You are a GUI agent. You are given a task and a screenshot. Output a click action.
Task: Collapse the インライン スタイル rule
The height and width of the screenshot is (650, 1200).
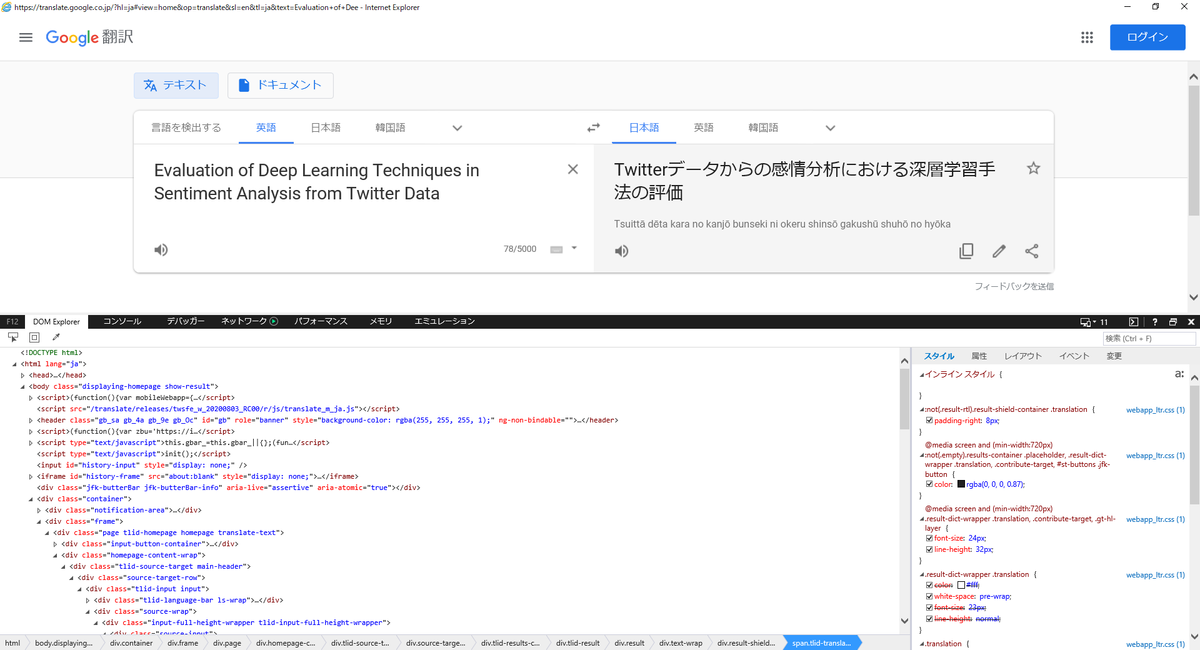click(x=921, y=374)
